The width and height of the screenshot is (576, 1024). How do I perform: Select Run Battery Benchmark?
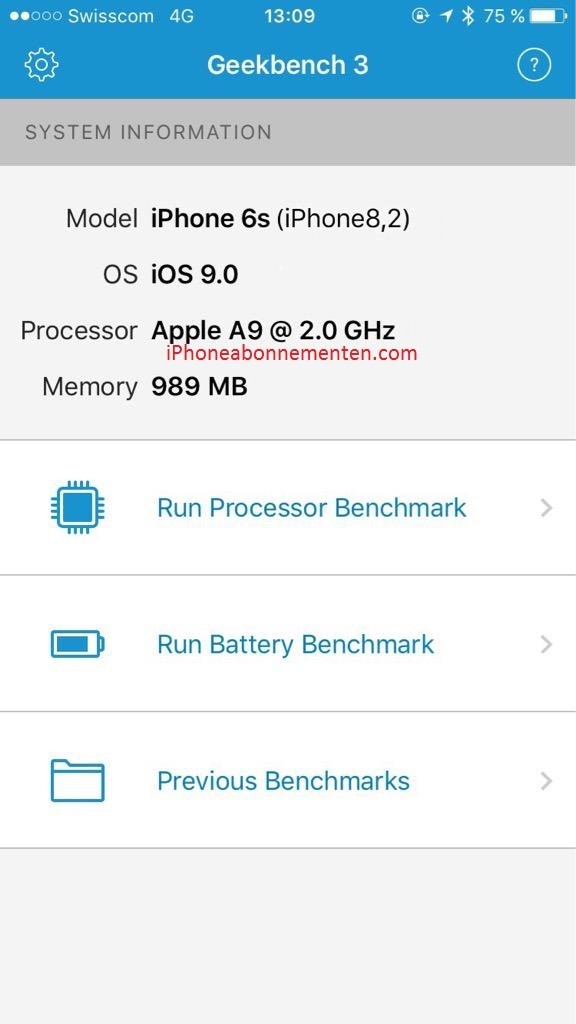pyautogui.click(x=288, y=643)
